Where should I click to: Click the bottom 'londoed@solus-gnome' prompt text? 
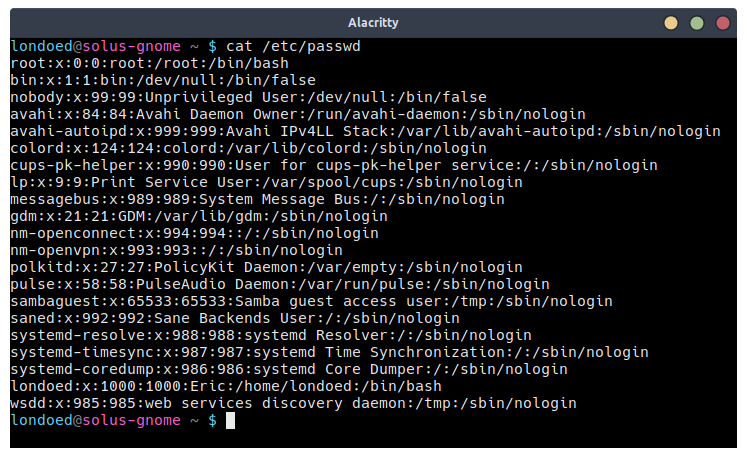pyautogui.click(x=96, y=420)
